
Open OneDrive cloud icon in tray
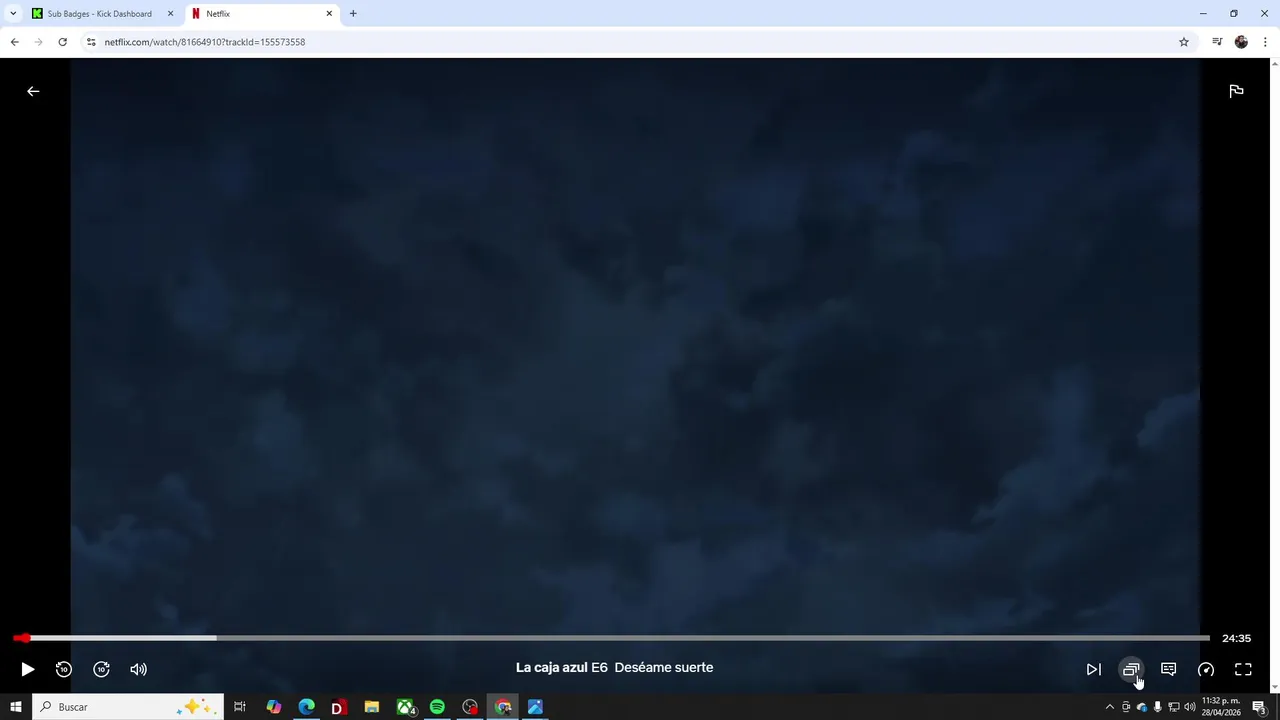pyautogui.click(x=1142, y=707)
